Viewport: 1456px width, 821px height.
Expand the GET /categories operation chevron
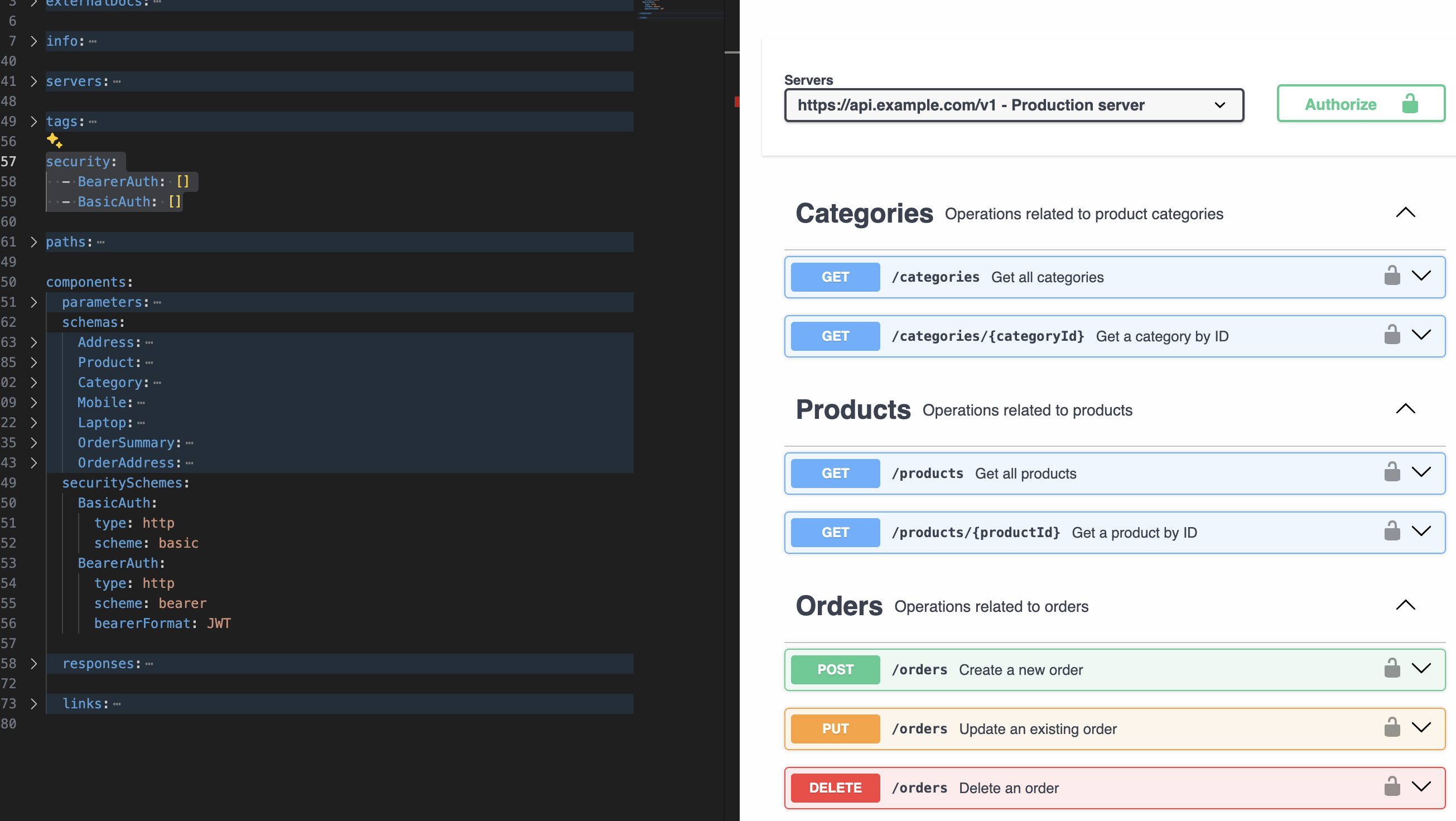1421,276
